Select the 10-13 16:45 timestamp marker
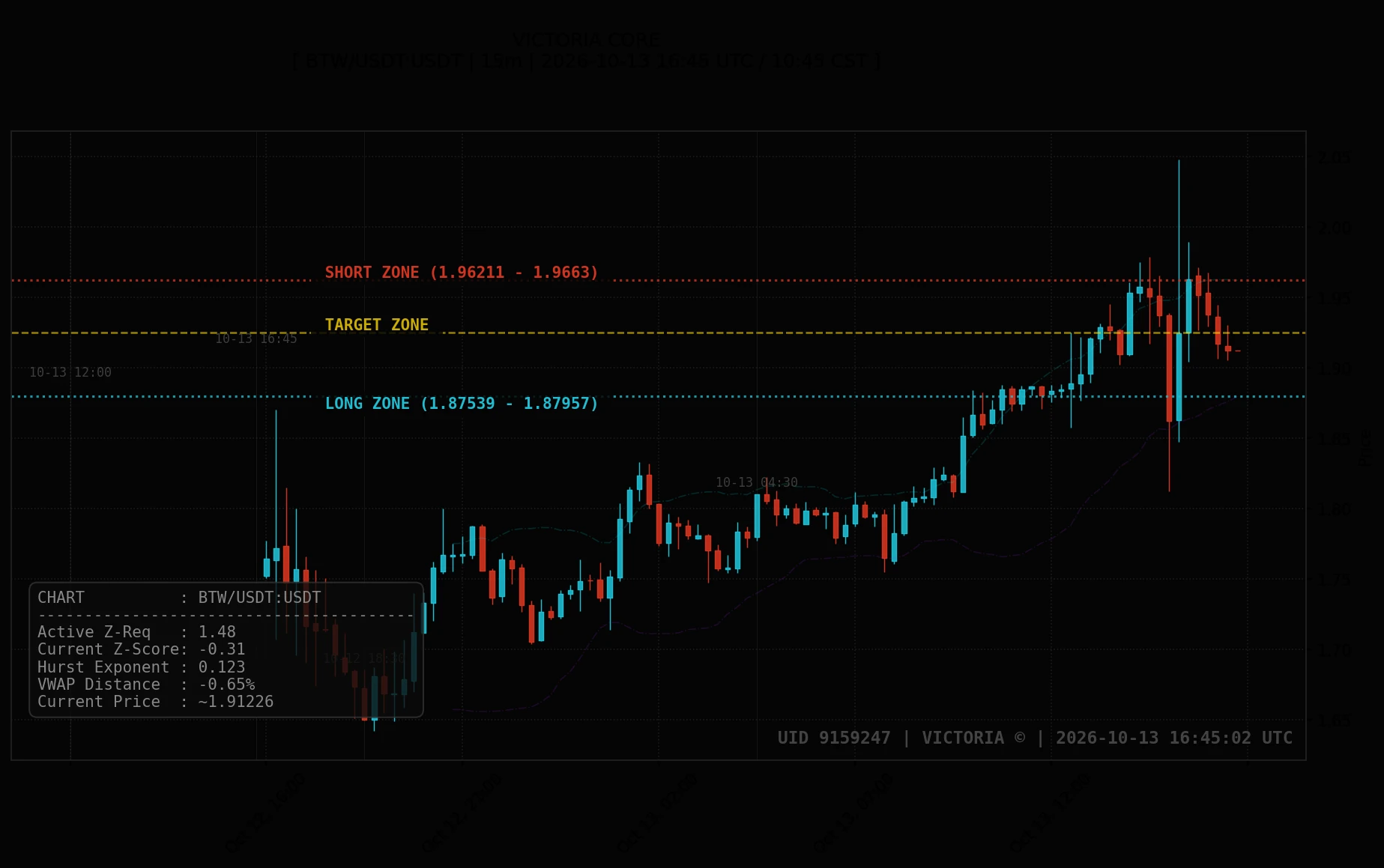The image size is (1384, 868). (x=256, y=339)
